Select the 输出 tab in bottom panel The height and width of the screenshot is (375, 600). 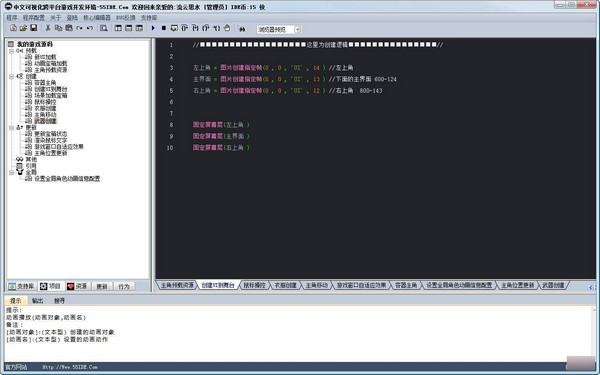click(x=38, y=301)
